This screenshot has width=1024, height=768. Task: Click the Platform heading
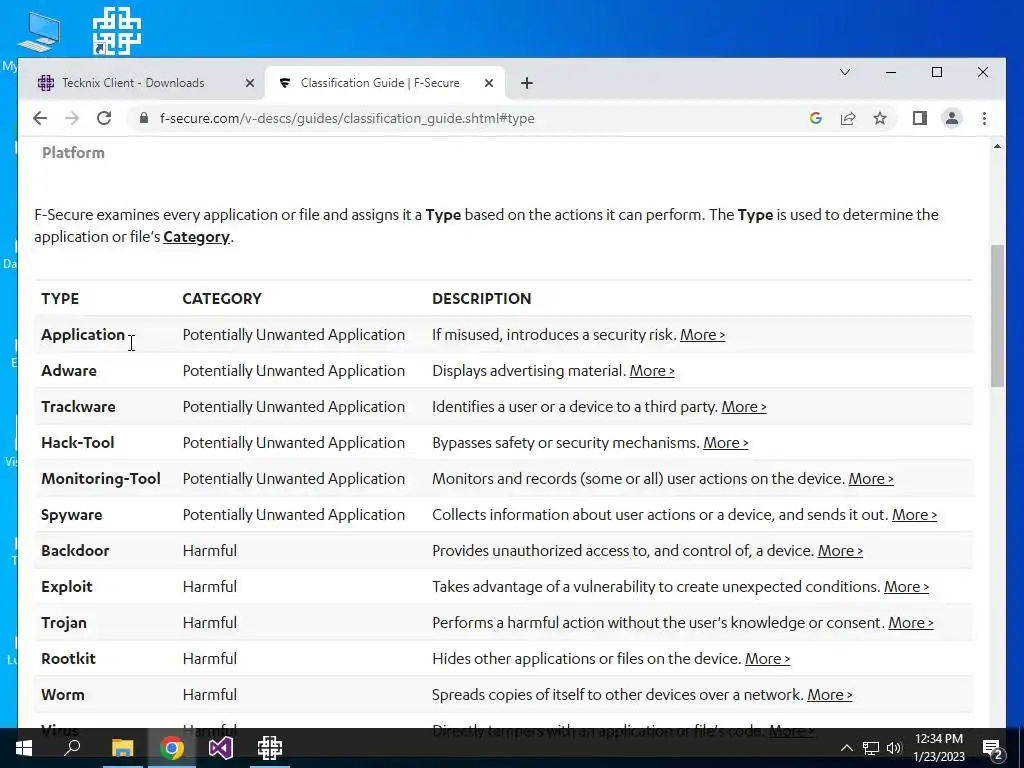pyautogui.click(x=73, y=152)
